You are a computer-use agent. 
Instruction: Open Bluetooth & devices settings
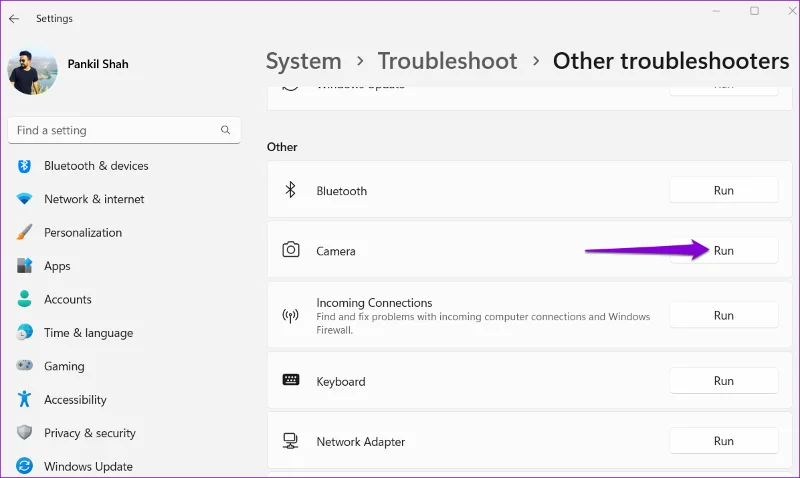(x=96, y=166)
